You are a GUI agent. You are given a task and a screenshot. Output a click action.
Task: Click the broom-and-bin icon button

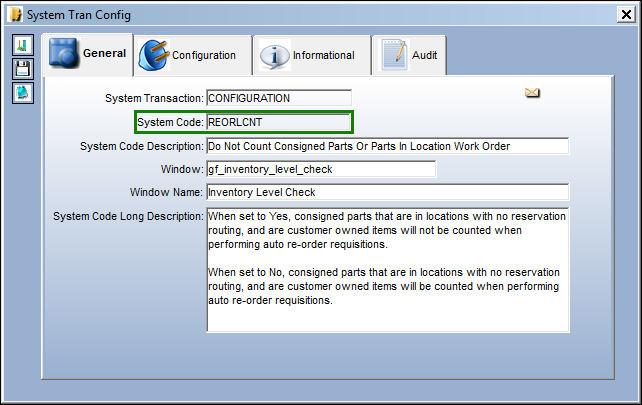[x=23, y=45]
